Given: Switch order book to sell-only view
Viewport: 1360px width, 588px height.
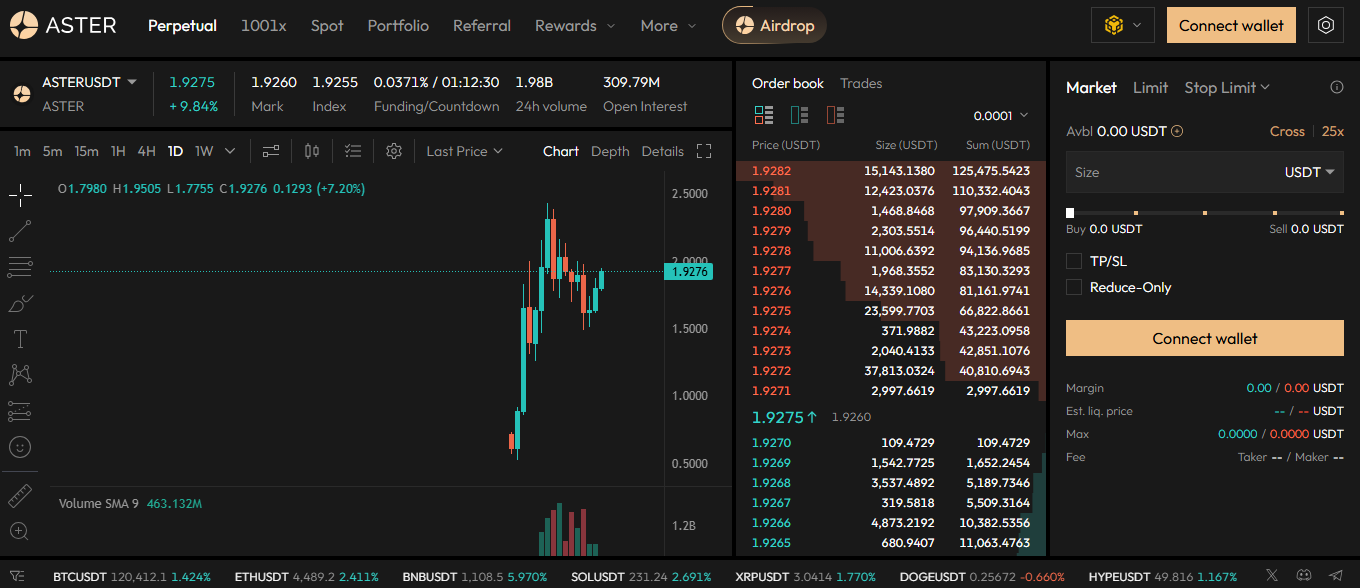Looking at the screenshot, I should click(x=835, y=115).
